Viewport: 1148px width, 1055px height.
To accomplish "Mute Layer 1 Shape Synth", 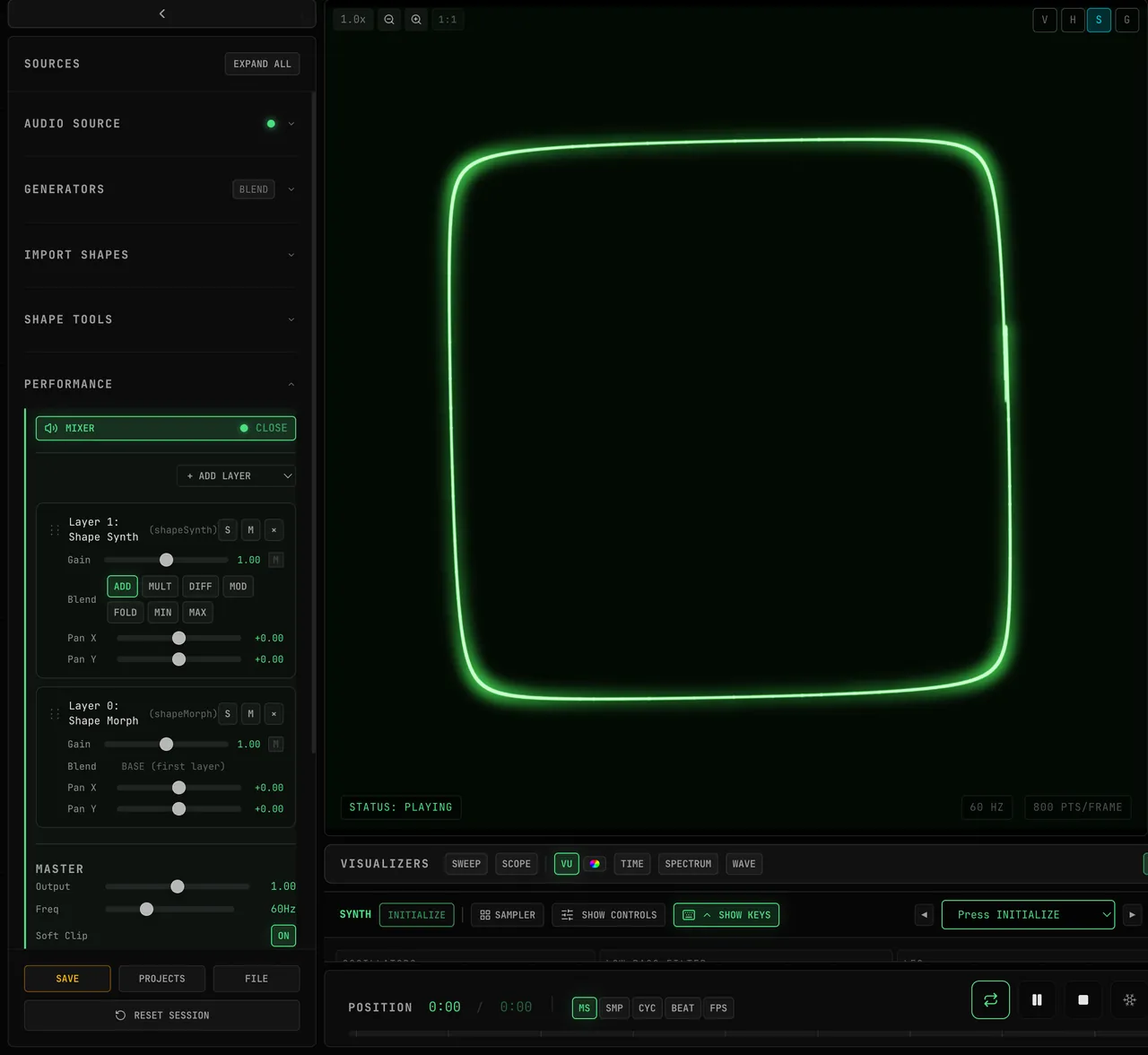I will (x=250, y=530).
